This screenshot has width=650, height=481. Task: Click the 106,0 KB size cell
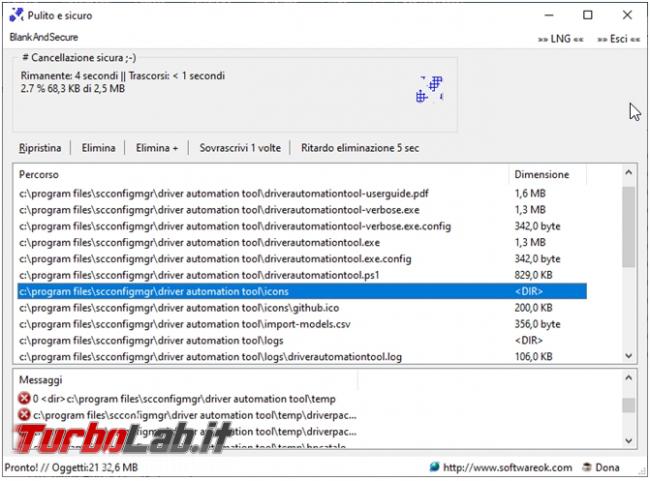(x=534, y=357)
